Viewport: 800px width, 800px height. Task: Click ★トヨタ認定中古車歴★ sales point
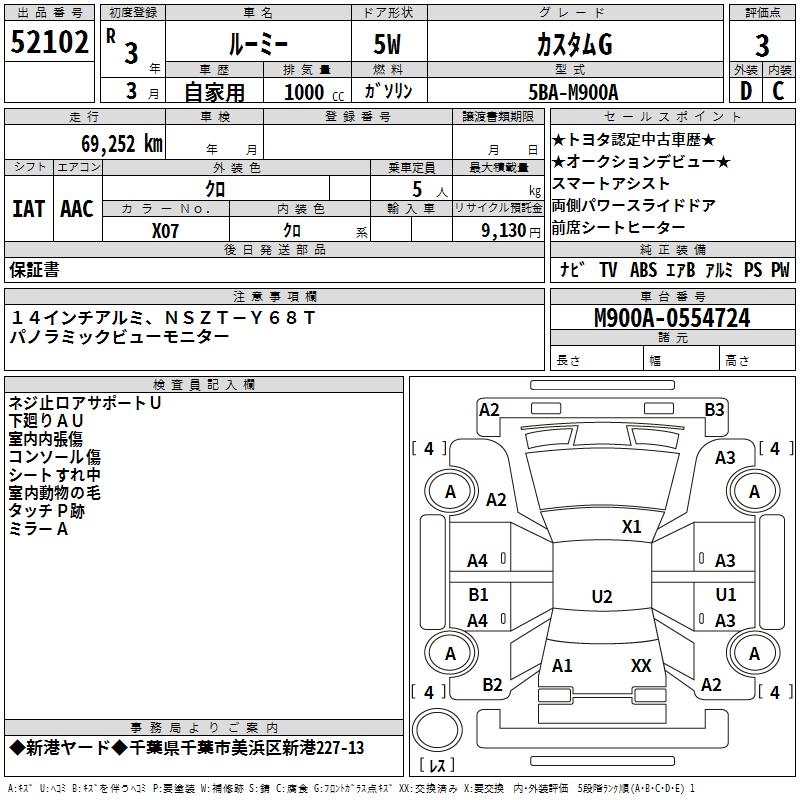pos(634,140)
